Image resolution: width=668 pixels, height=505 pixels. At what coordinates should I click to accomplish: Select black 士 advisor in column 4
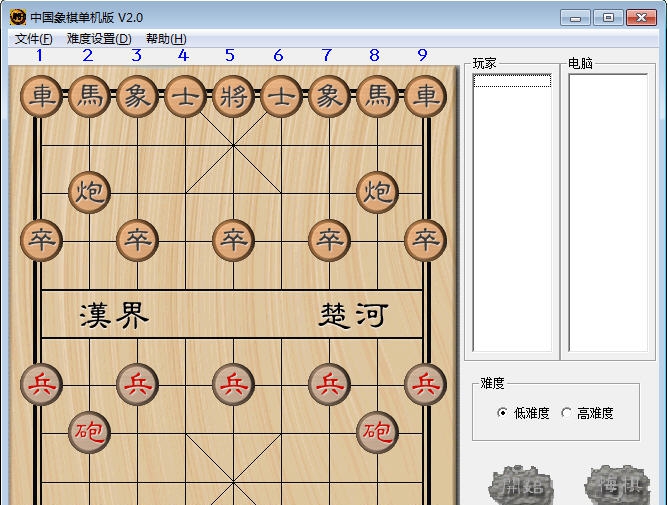[185, 96]
